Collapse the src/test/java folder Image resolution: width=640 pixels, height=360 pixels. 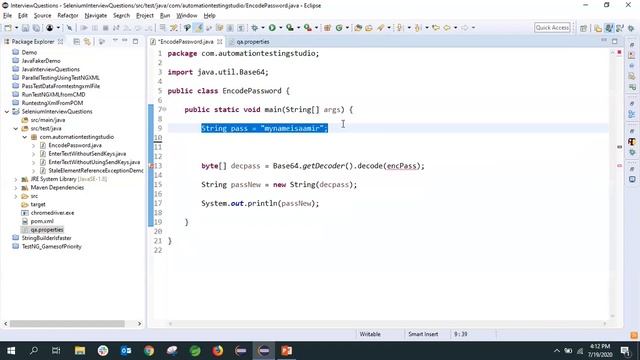pos(16,129)
